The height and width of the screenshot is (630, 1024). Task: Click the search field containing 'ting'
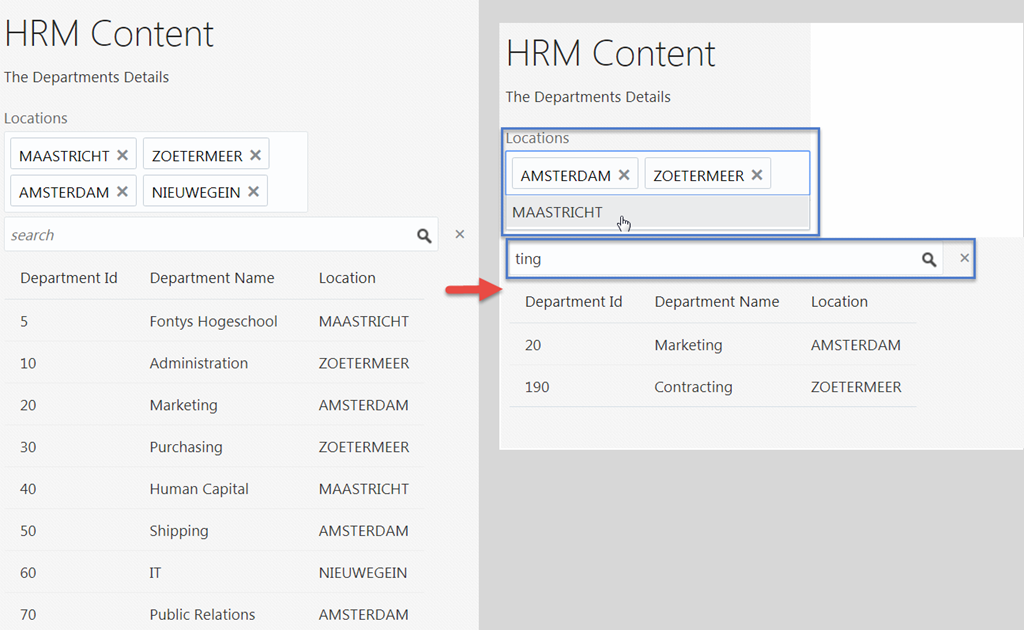tap(710, 259)
